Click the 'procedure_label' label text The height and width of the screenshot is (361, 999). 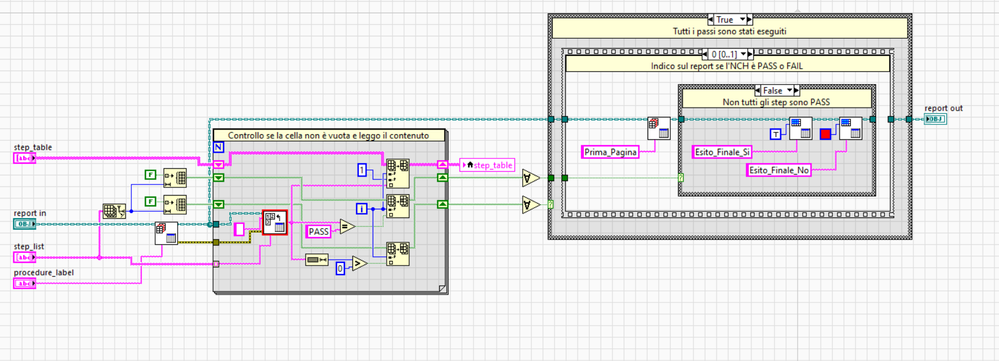pos(43,273)
